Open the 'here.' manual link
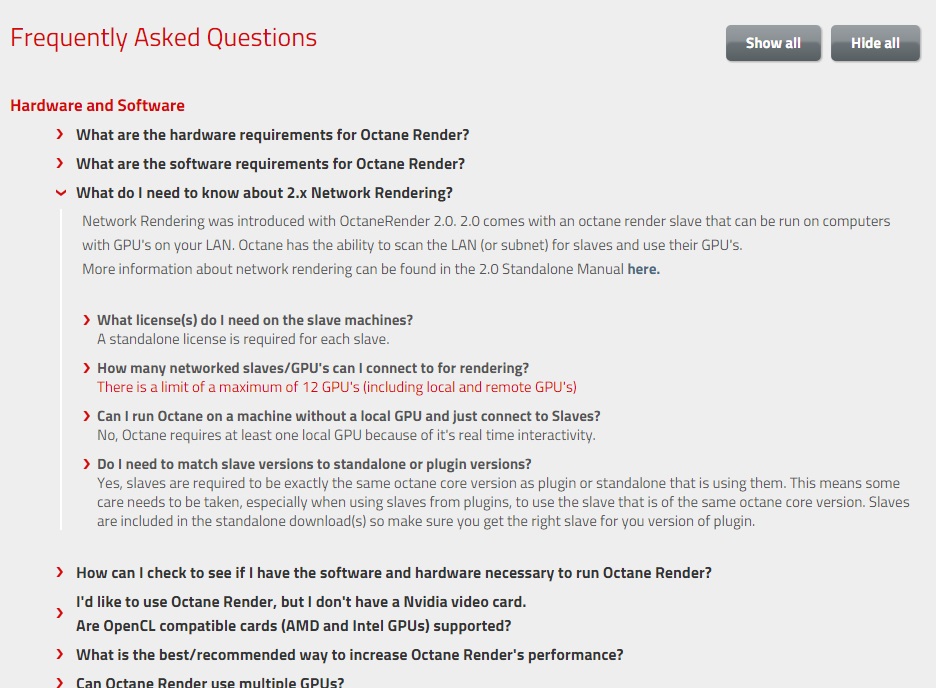The width and height of the screenshot is (936, 688). pos(643,269)
